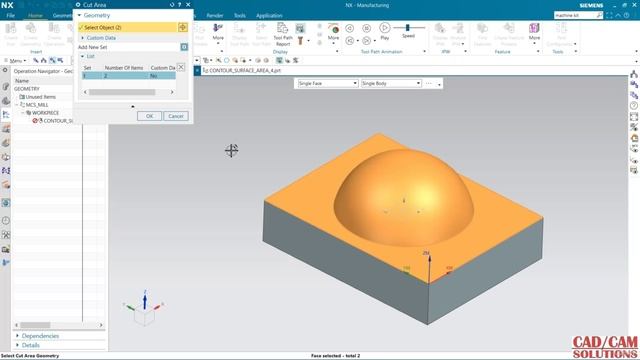
Task: Switch to Machine Tool View icon
Action: pyautogui.click(x=44, y=60)
